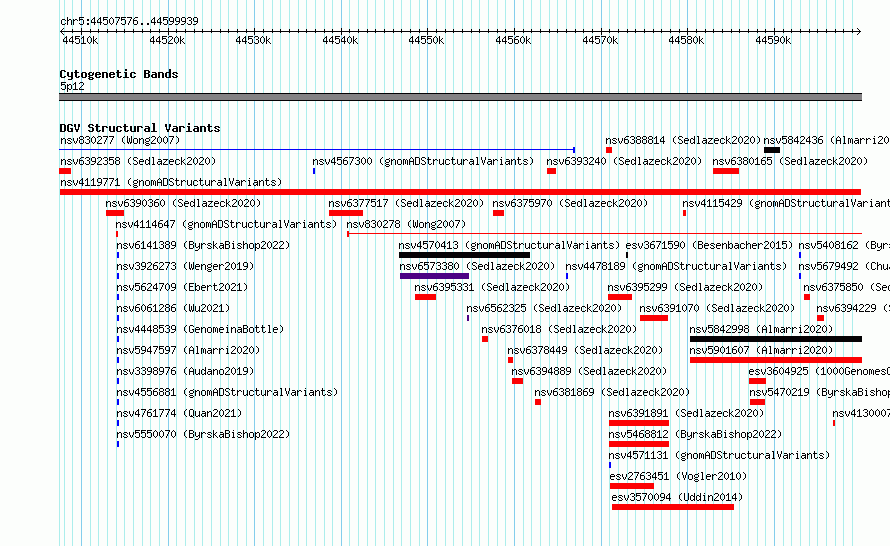The image size is (890, 546).
Task: Click the long red nsv4119771 bar
Action: (460, 192)
